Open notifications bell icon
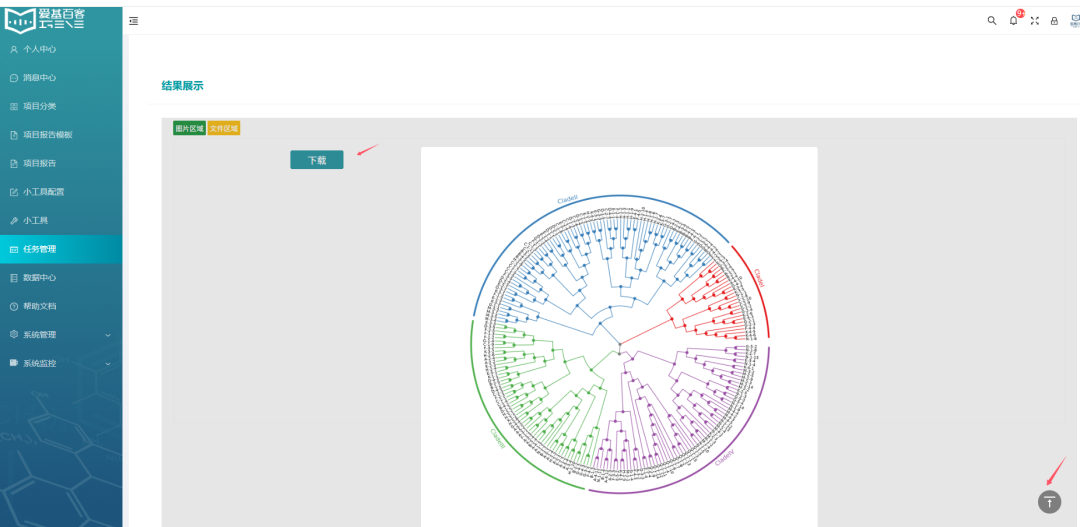Viewport: 1080px width, 527px height. [1013, 21]
